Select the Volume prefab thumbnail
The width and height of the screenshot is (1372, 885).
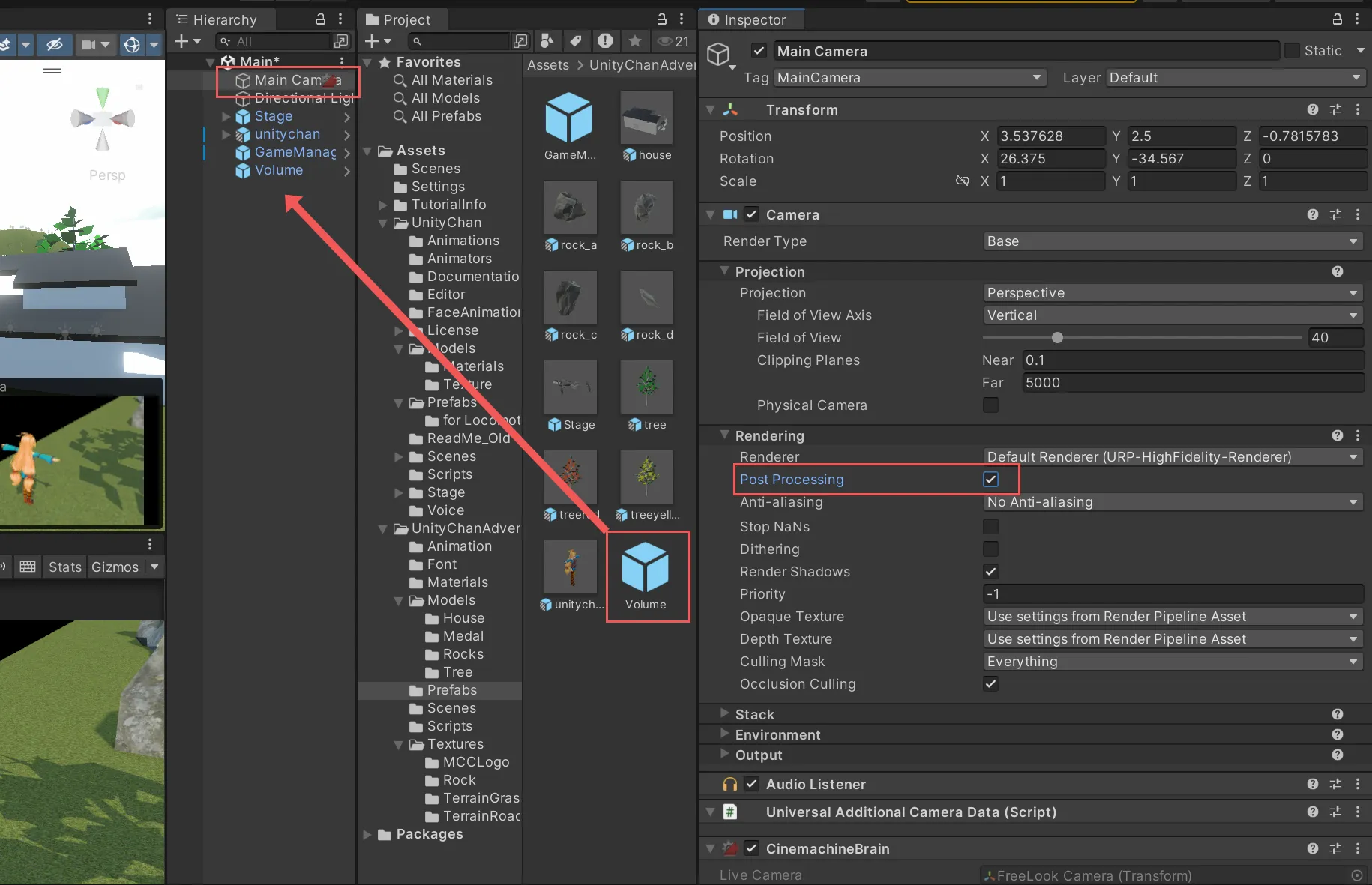(646, 567)
